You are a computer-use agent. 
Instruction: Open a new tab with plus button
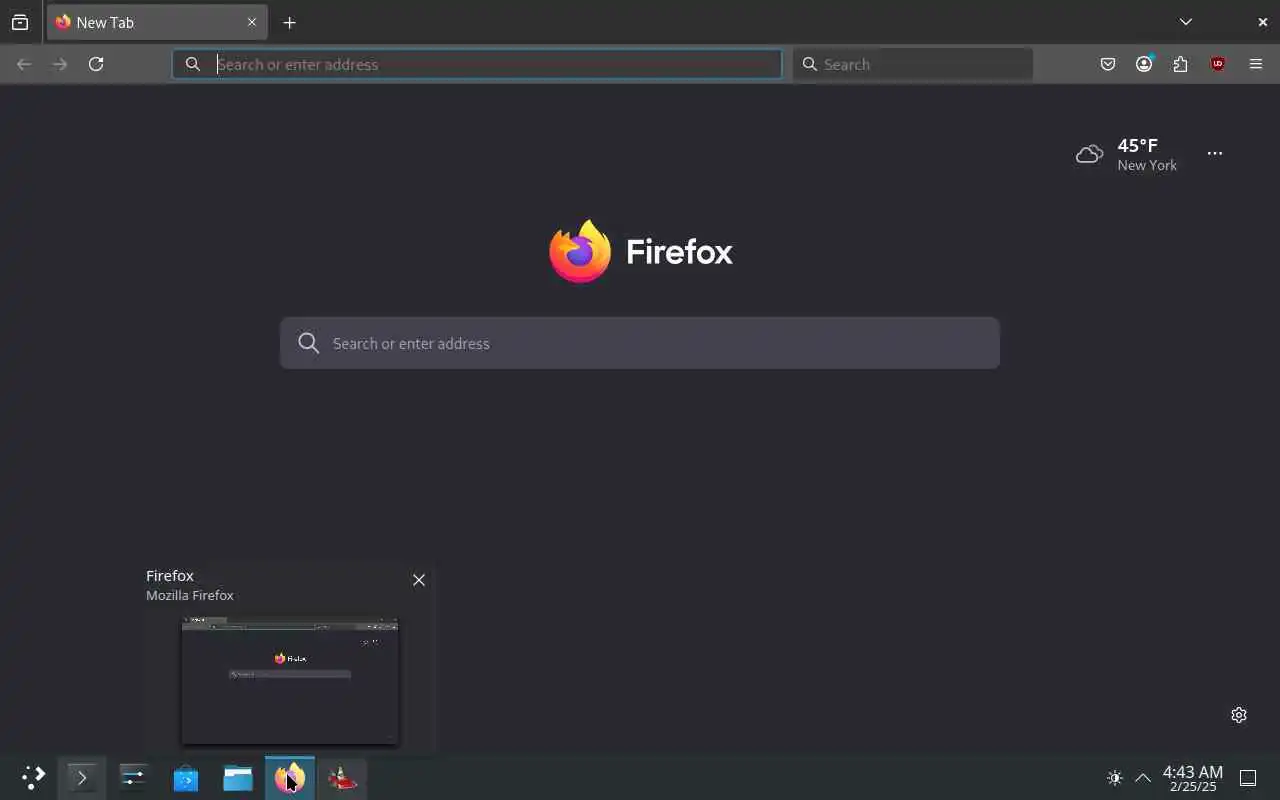click(x=289, y=22)
